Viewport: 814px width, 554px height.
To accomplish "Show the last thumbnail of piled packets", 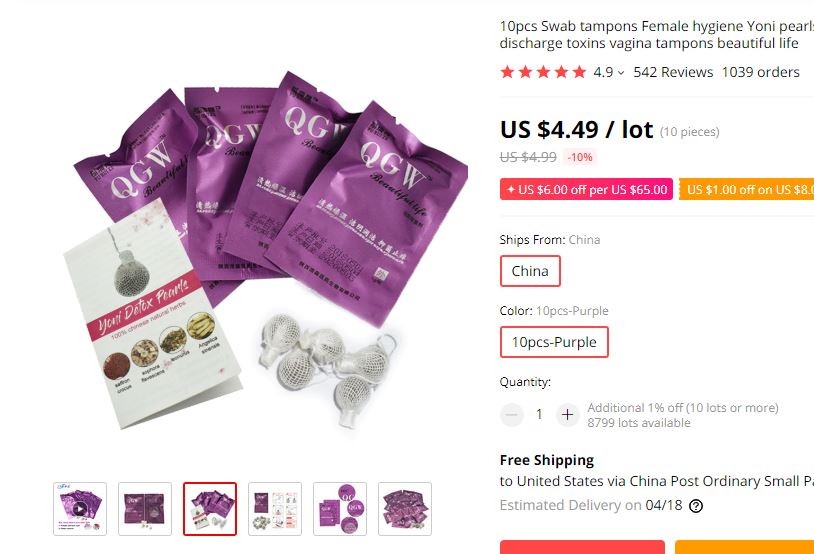I will [405, 509].
